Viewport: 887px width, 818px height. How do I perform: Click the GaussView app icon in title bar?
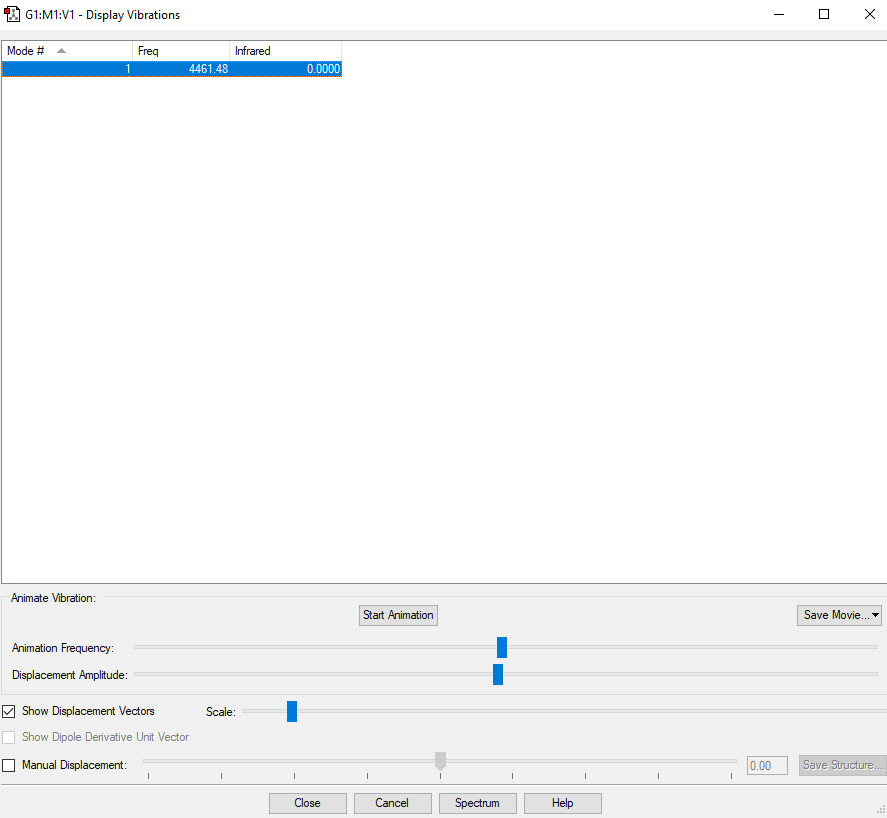pyautogui.click(x=12, y=14)
